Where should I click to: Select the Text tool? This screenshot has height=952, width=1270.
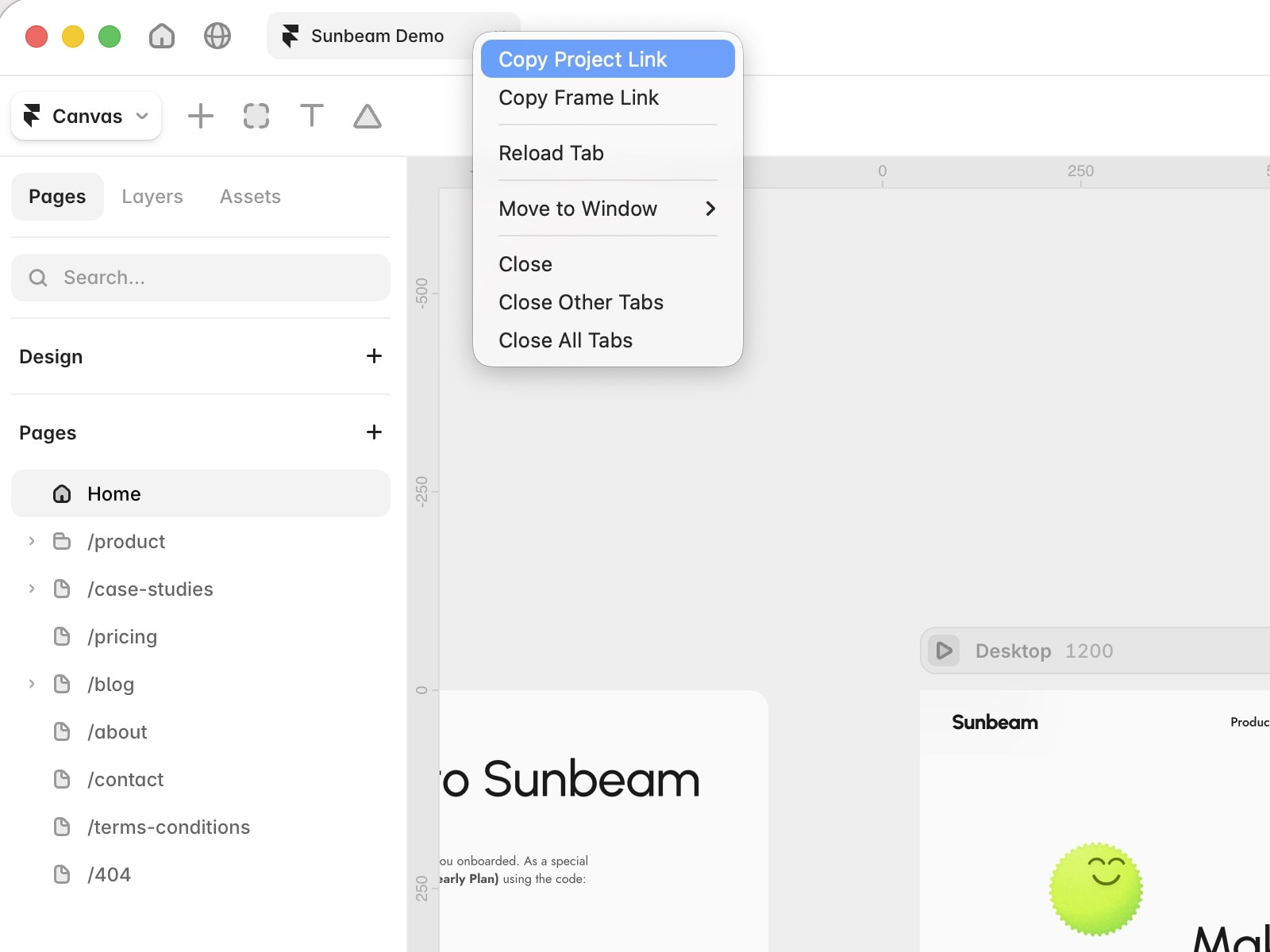click(x=312, y=116)
